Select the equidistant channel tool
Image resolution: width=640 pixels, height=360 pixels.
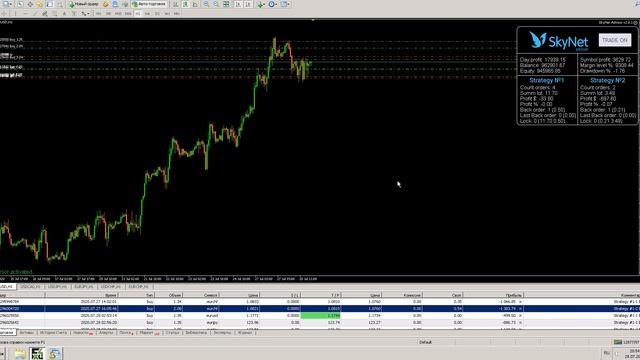[44, 13]
